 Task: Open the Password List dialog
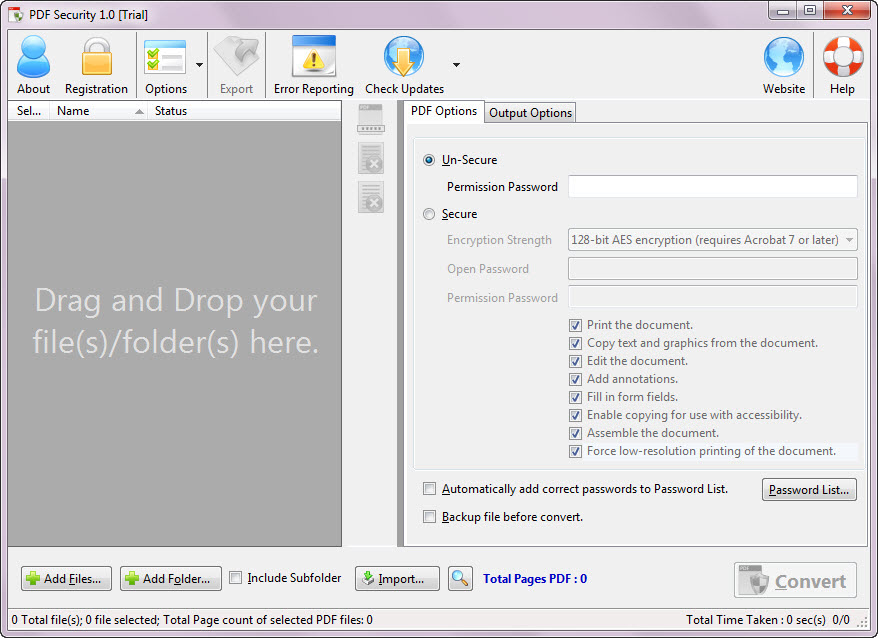[809, 490]
